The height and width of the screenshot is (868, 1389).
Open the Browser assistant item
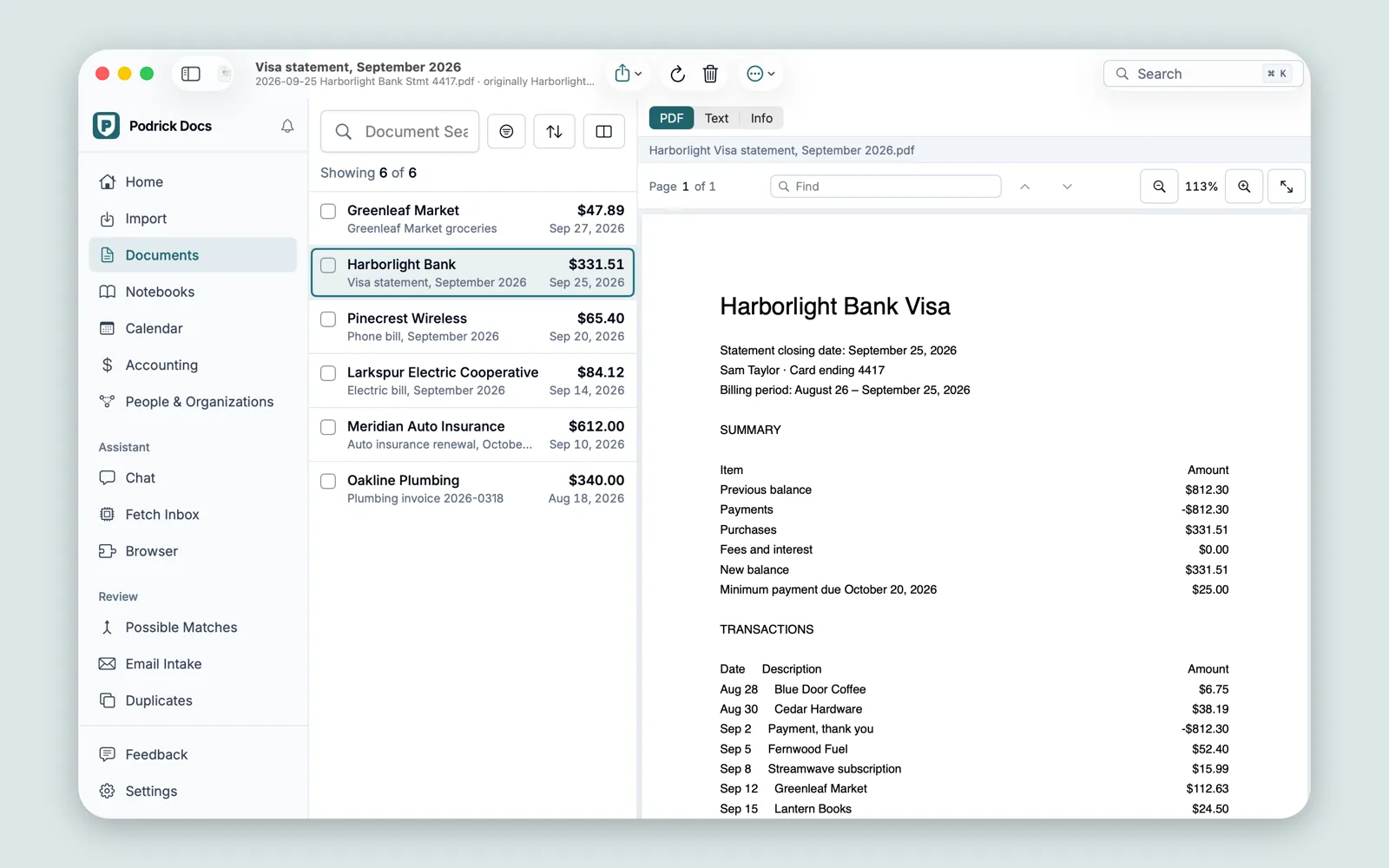pos(193,551)
